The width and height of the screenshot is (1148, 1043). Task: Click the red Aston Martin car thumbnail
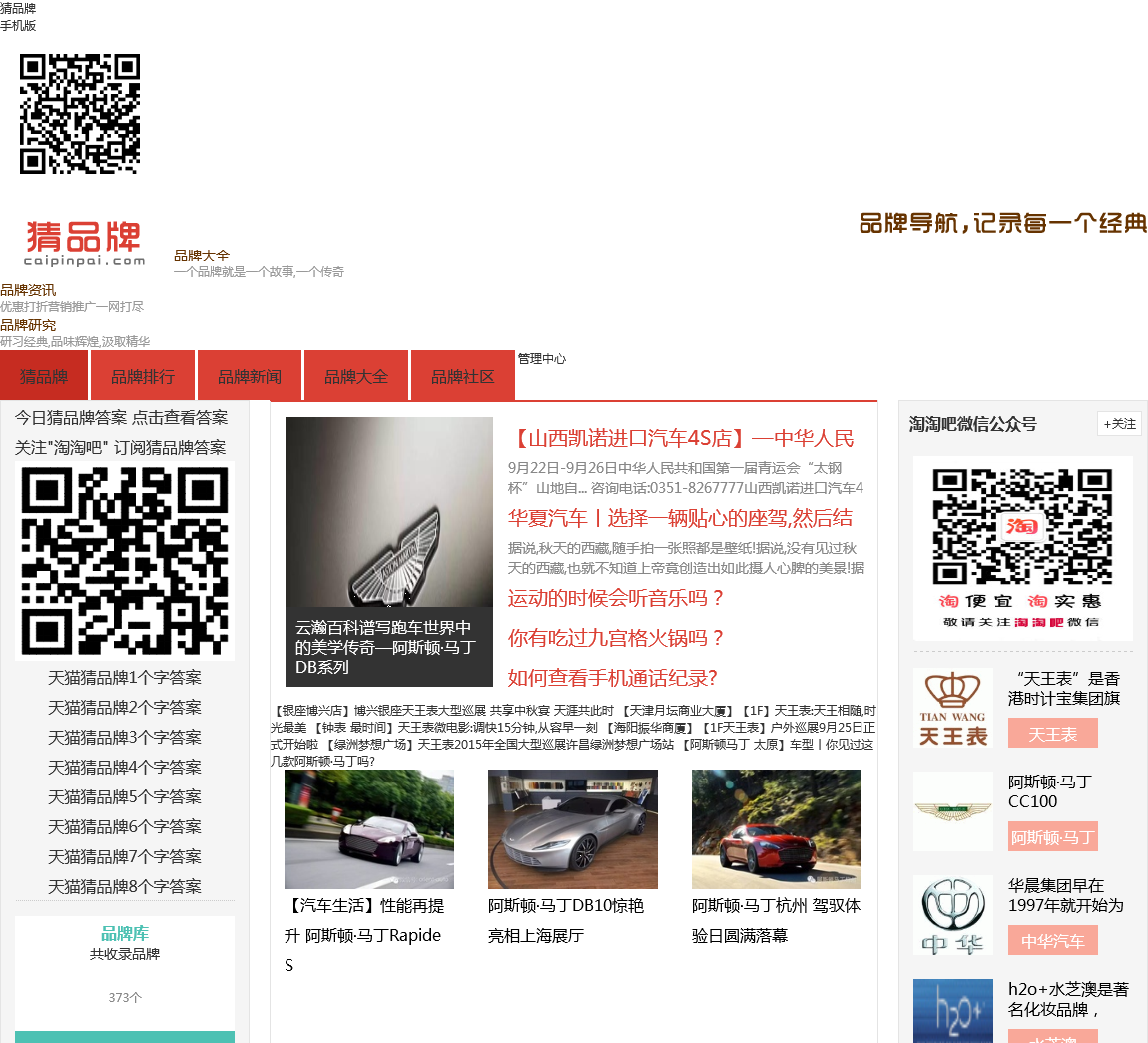point(777,829)
